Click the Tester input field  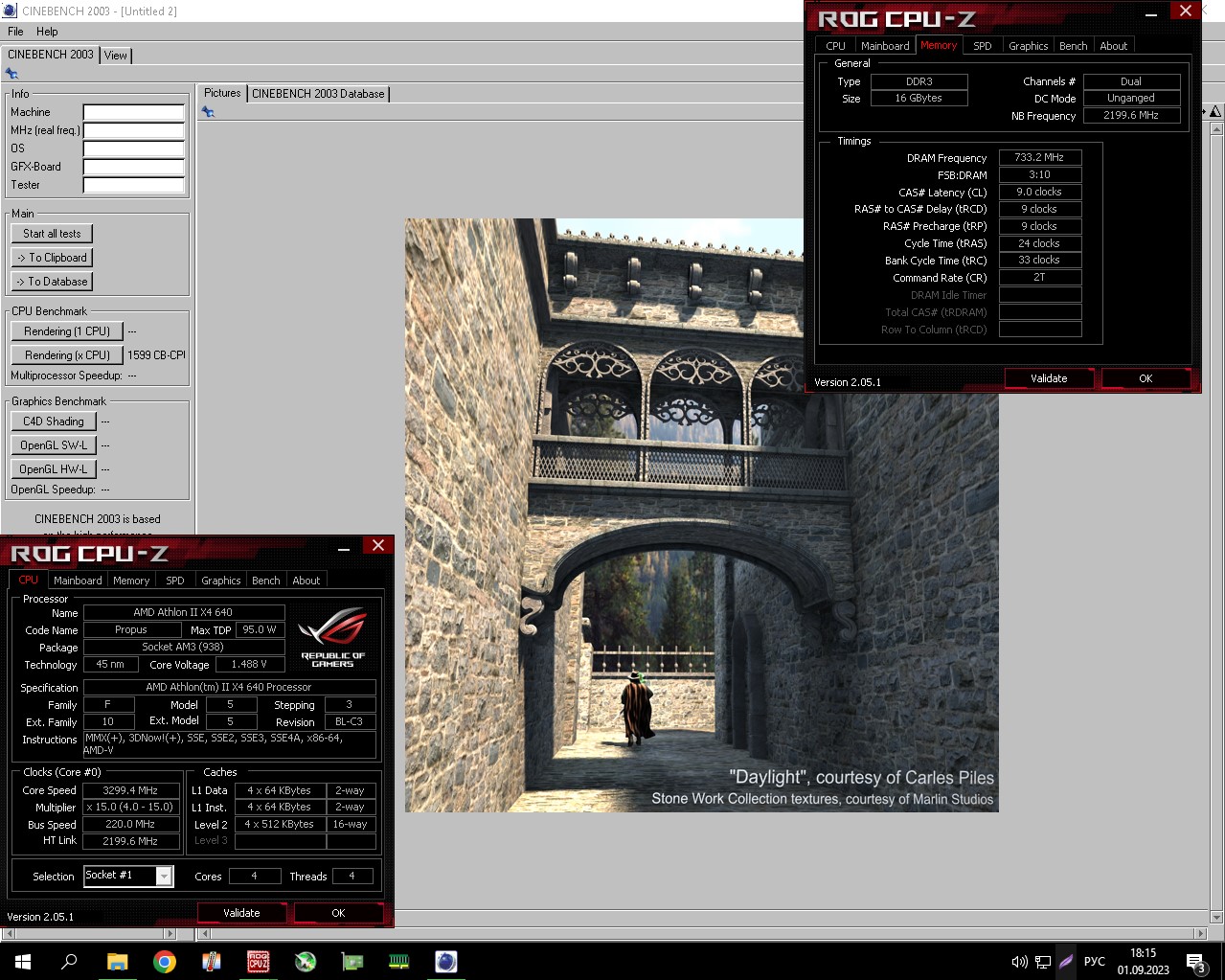pyautogui.click(x=133, y=185)
